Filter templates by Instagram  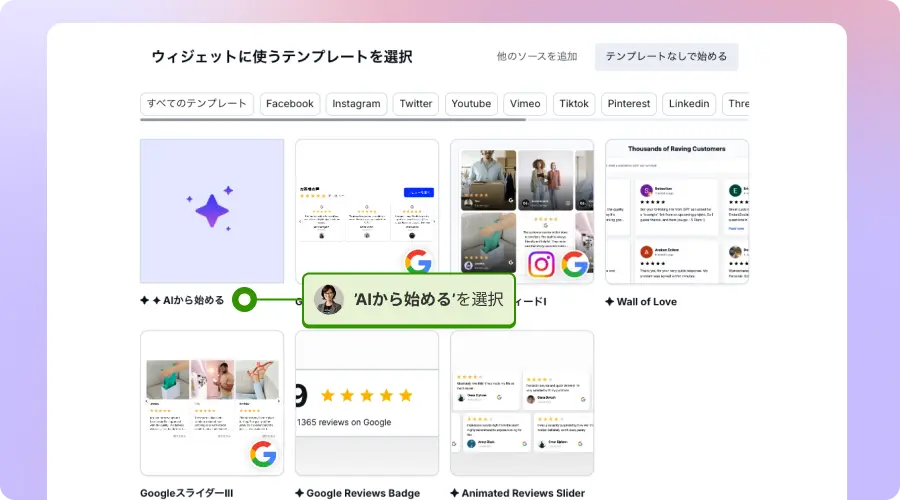click(x=356, y=104)
